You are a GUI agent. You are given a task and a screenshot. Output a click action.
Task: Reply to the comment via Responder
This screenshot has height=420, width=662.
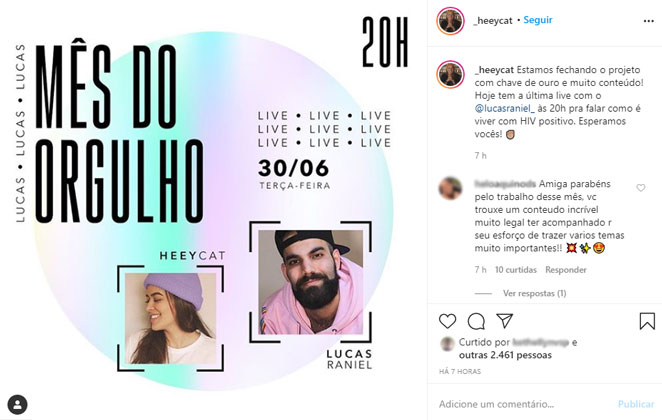coord(565,269)
